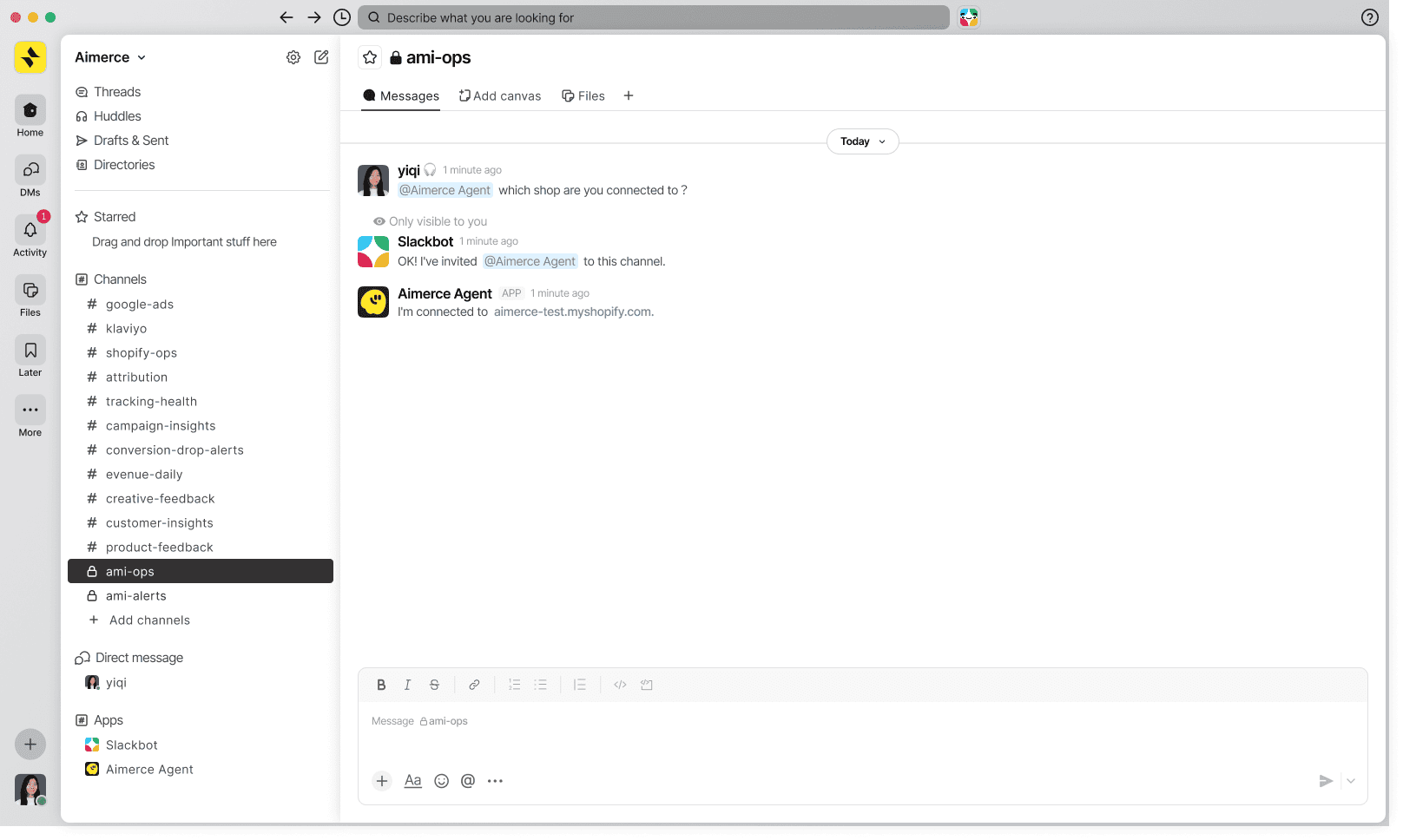
Task: Click the Slackbot AI icon beside search bar
Action: coord(969,17)
